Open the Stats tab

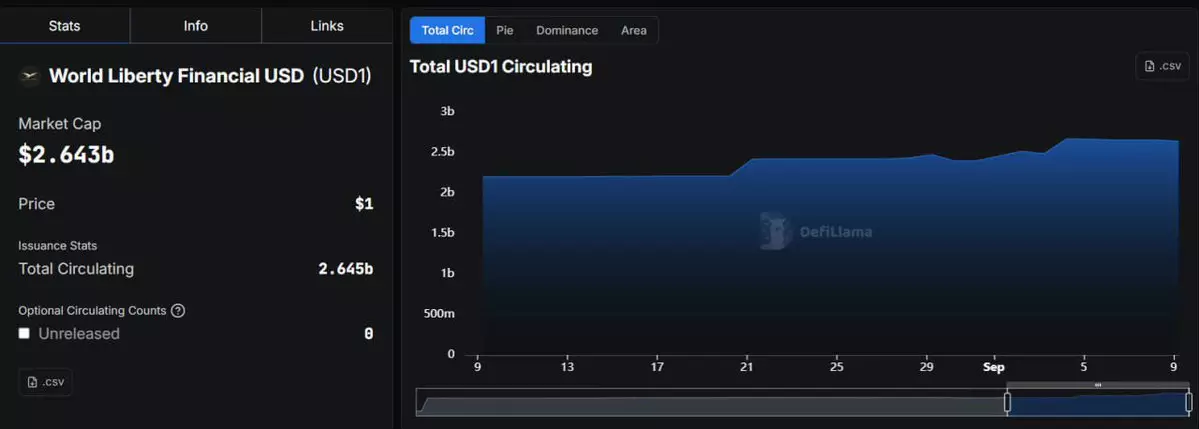click(x=64, y=26)
